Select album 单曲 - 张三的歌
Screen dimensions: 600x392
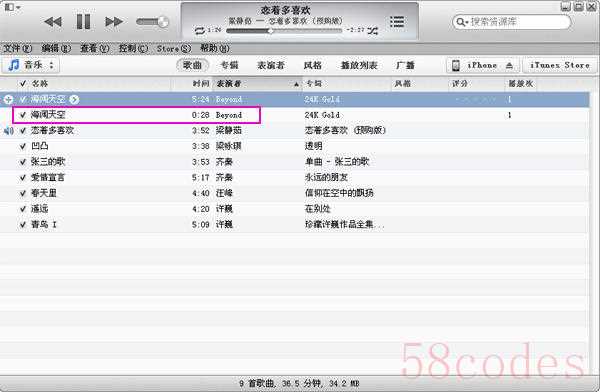[x=337, y=162]
